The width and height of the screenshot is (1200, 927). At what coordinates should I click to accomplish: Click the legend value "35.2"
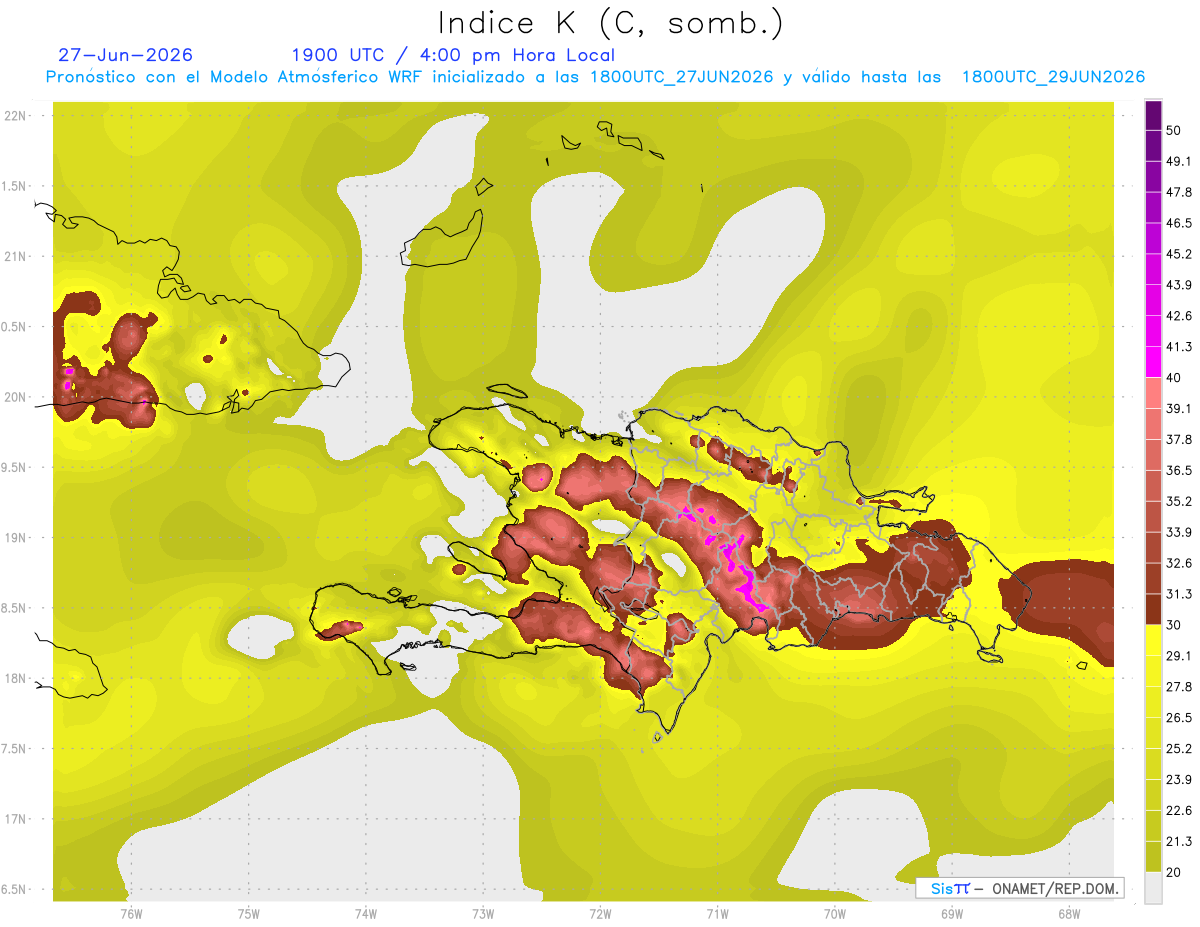[x=1179, y=501]
